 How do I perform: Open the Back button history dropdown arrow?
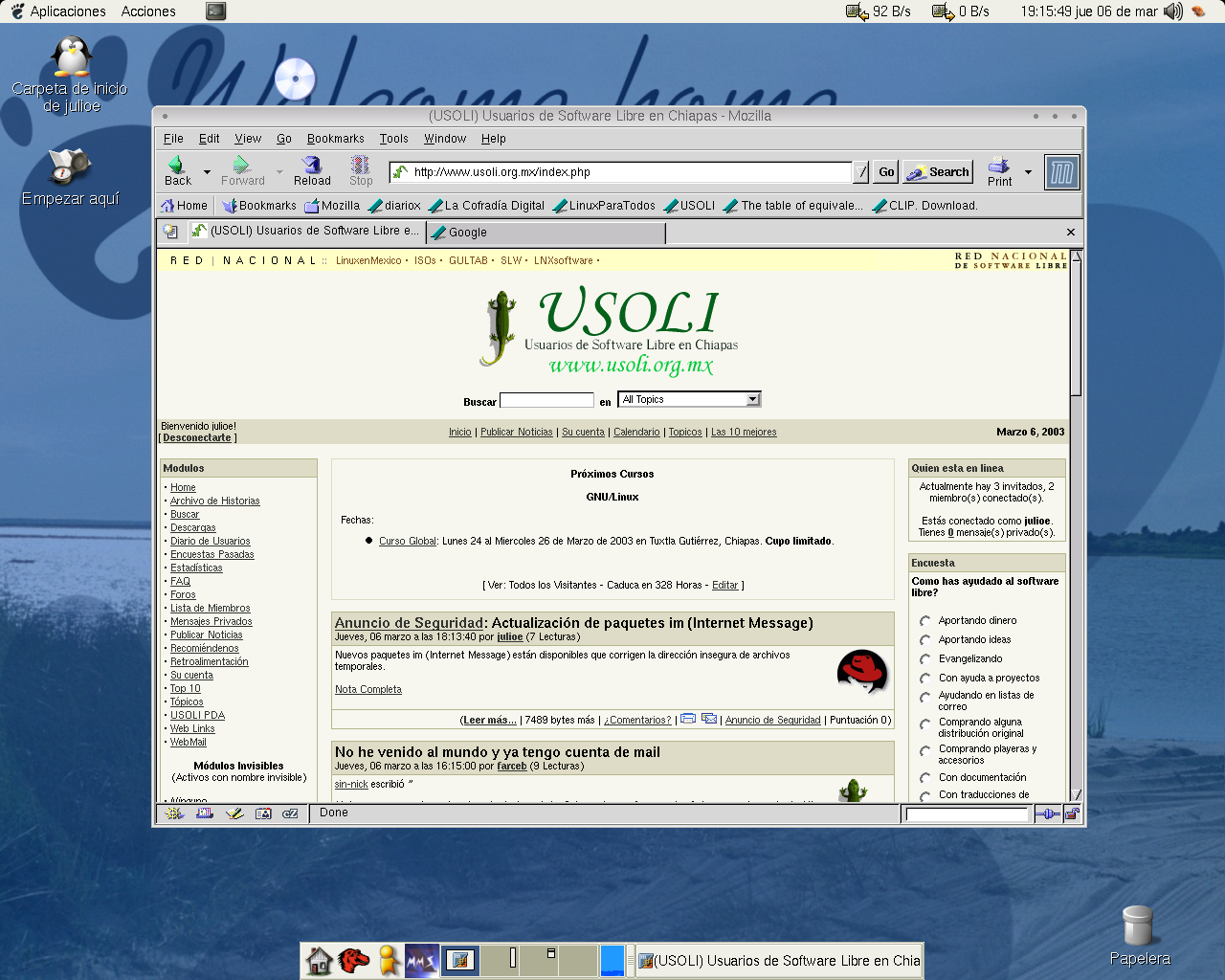click(x=207, y=172)
